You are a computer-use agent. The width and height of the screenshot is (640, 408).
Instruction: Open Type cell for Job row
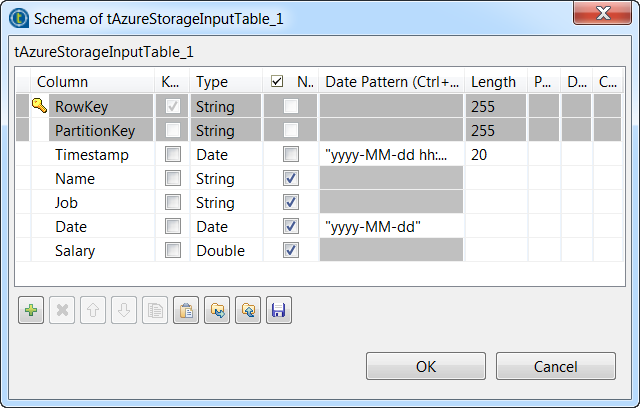point(226,203)
